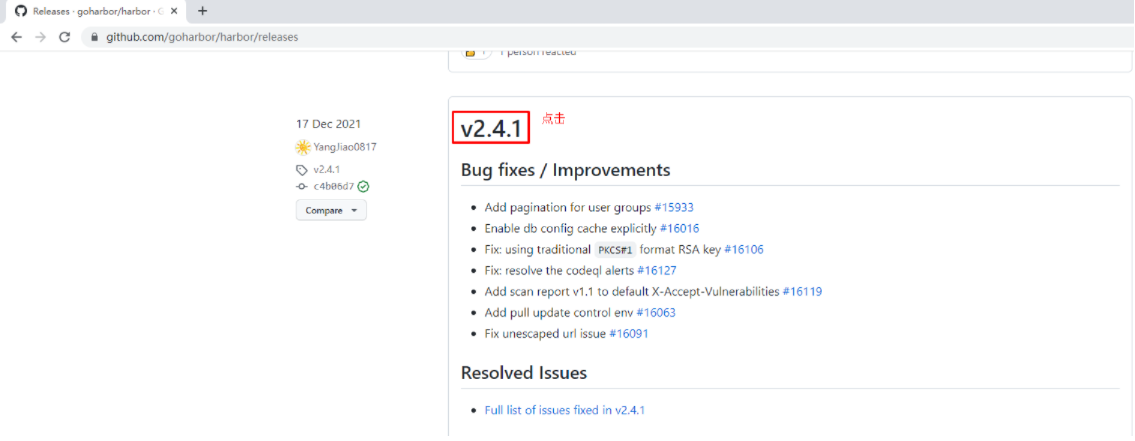Open pull request #16063
This screenshot has height=441, width=1135.
tap(656, 313)
